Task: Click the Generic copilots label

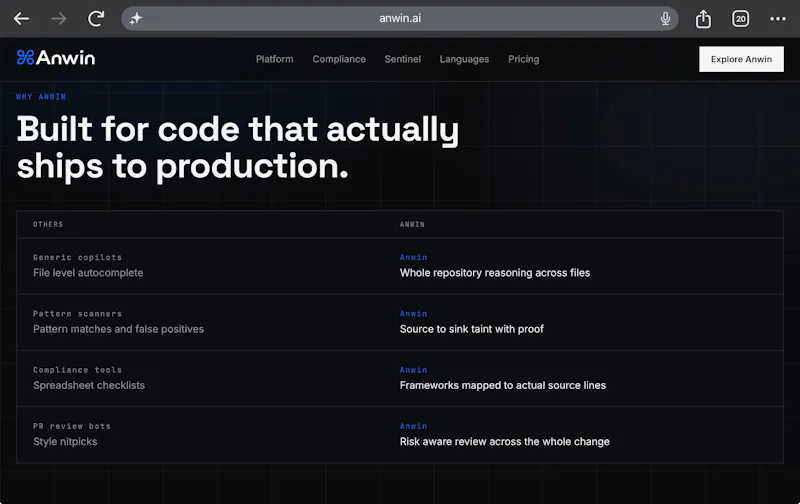Action: click(78, 257)
